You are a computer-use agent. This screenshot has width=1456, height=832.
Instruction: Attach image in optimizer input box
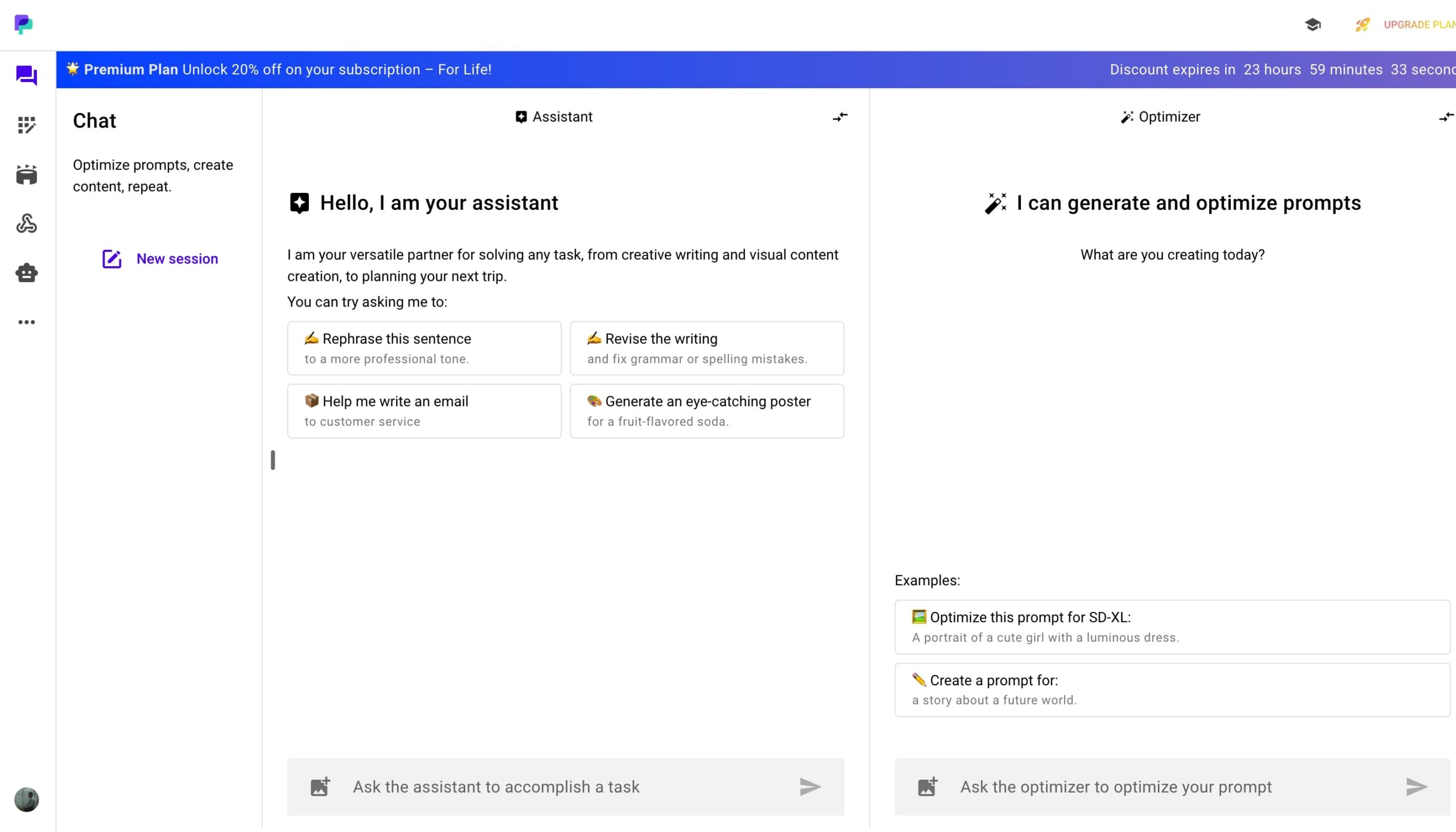[x=928, y=787]
